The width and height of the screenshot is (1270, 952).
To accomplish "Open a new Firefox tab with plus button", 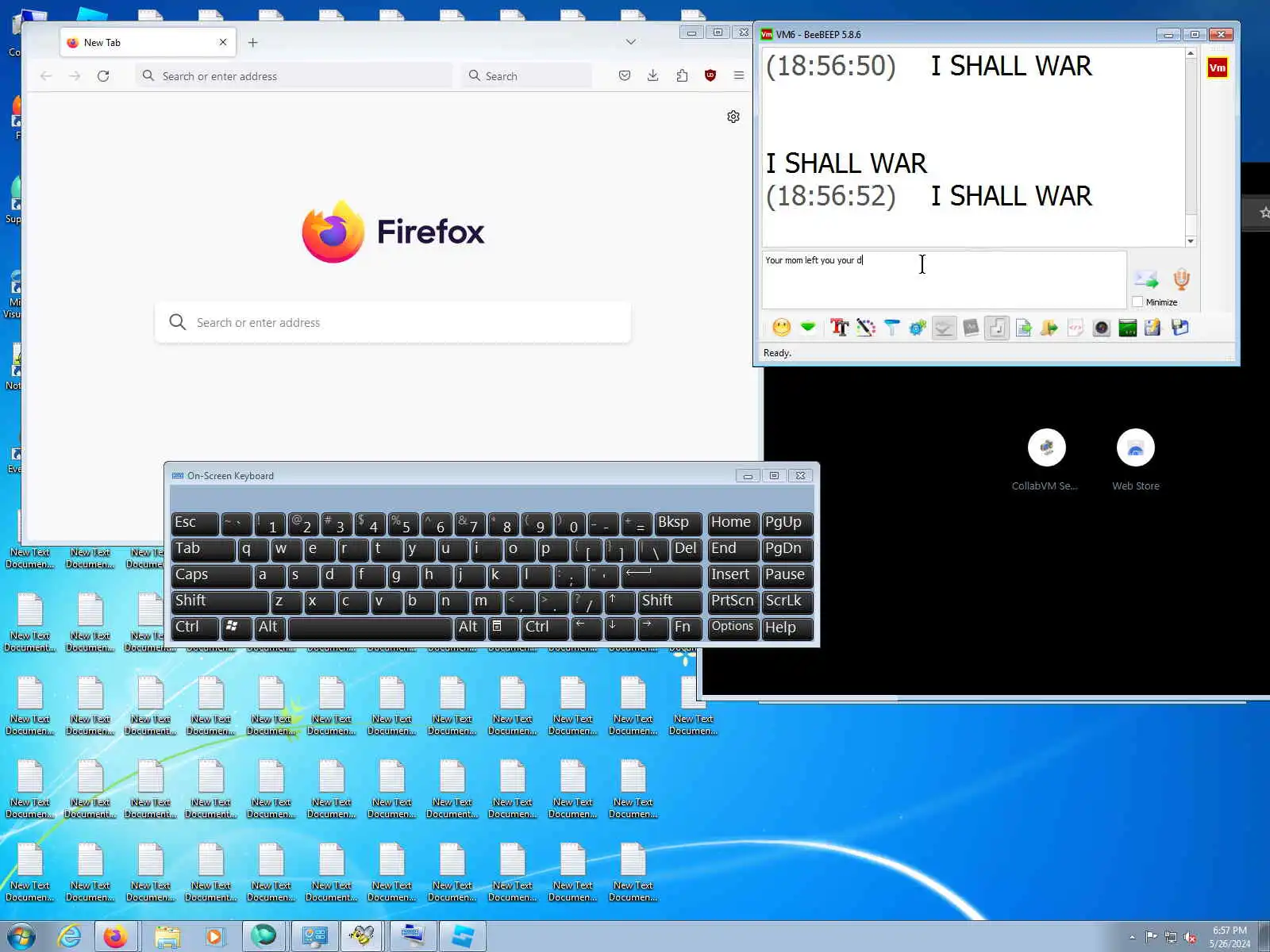I will click(x=252, y=43).
